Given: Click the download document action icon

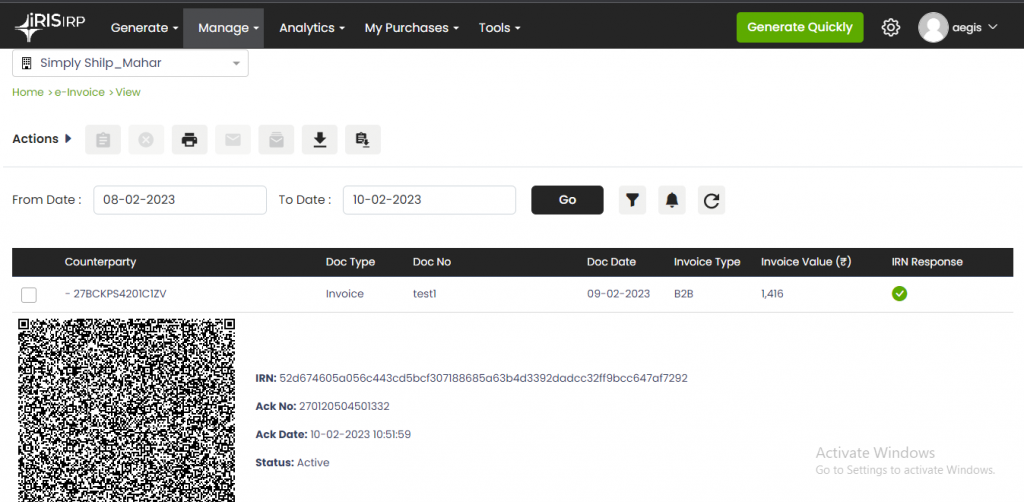Looking at the screenshot, I should point(363,139).
